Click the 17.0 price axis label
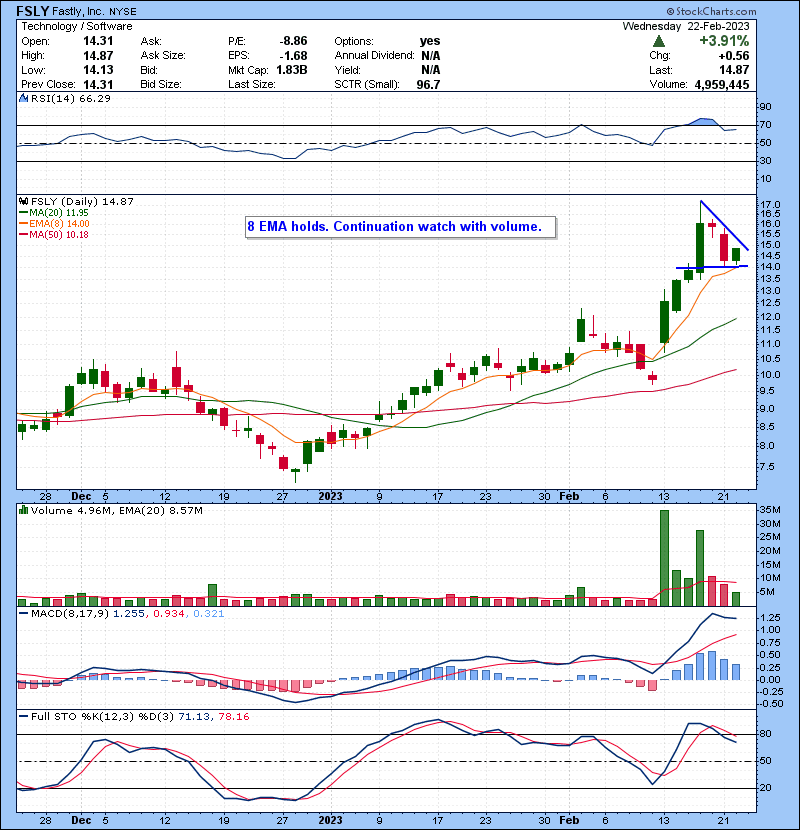This screenshot has height=830, width=800. click(x=772, y=205)
